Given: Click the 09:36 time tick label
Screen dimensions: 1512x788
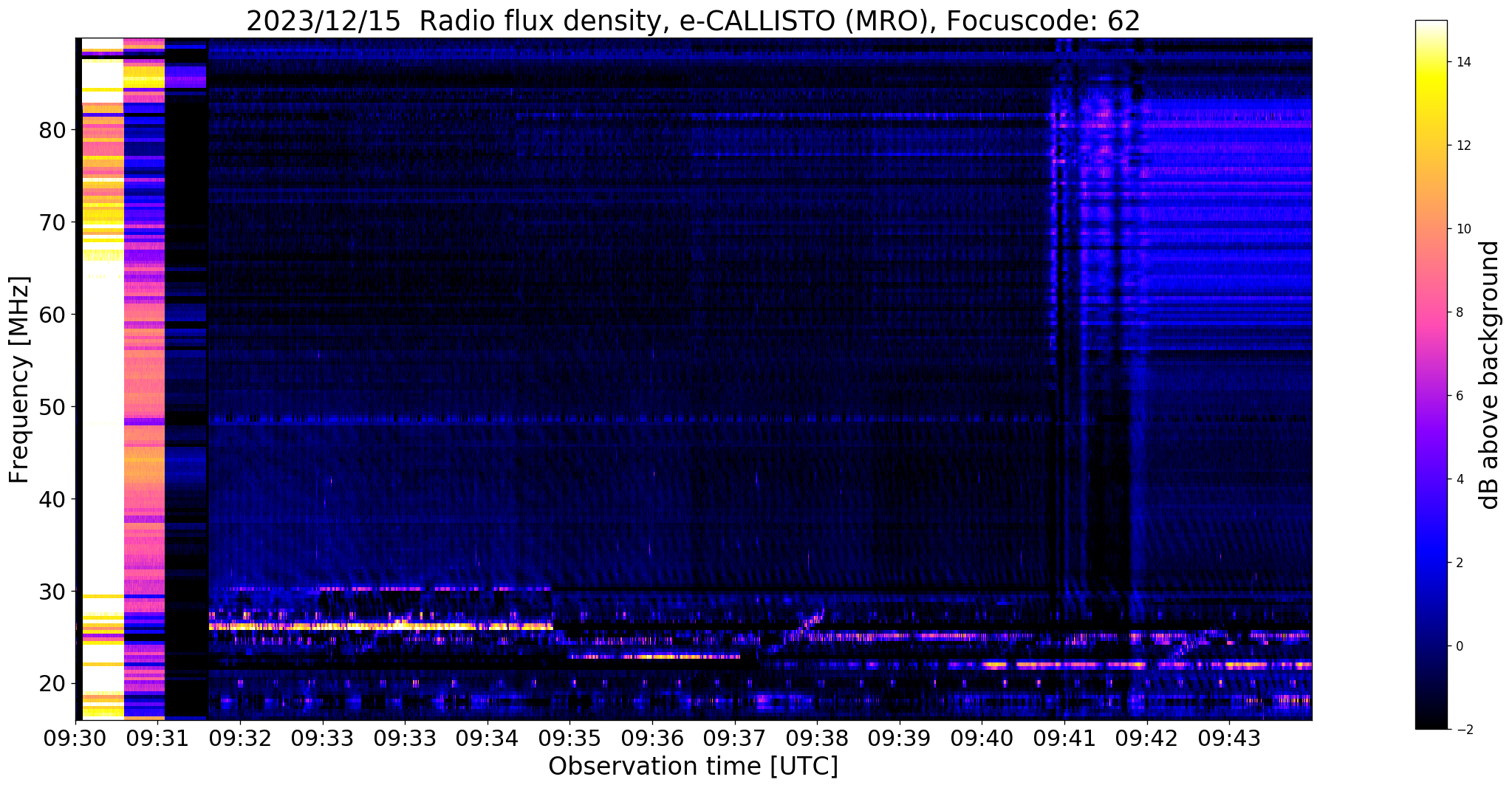Looking at the screenshot, I should (652, 738).
